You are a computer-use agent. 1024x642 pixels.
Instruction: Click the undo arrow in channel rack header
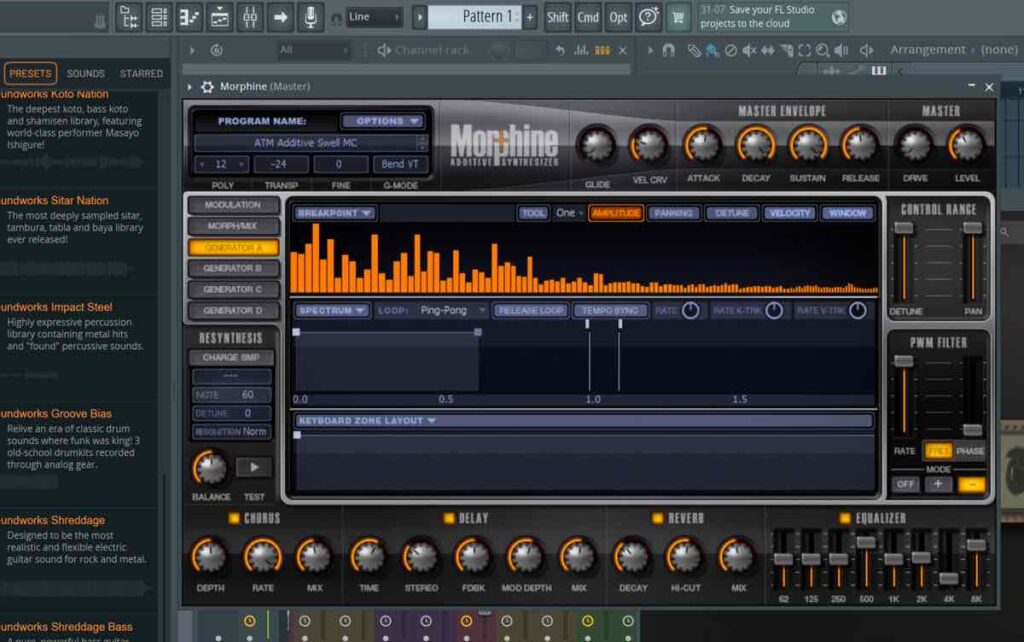point(560,50)
